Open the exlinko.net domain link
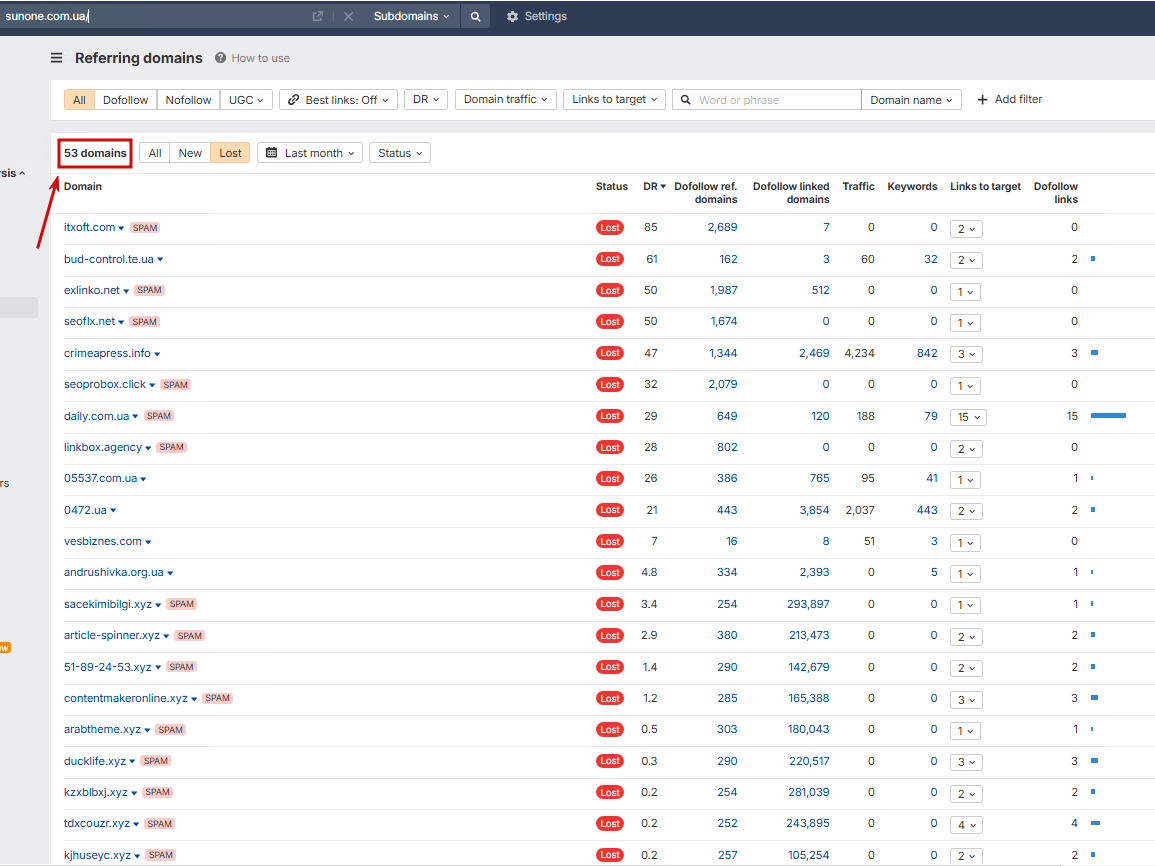This screenshot has height=866, width=1155. [91, 290]
